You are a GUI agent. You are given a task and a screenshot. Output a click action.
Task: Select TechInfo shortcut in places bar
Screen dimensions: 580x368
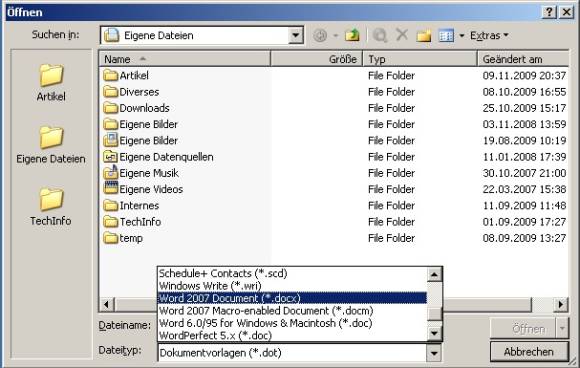point(51,207)
